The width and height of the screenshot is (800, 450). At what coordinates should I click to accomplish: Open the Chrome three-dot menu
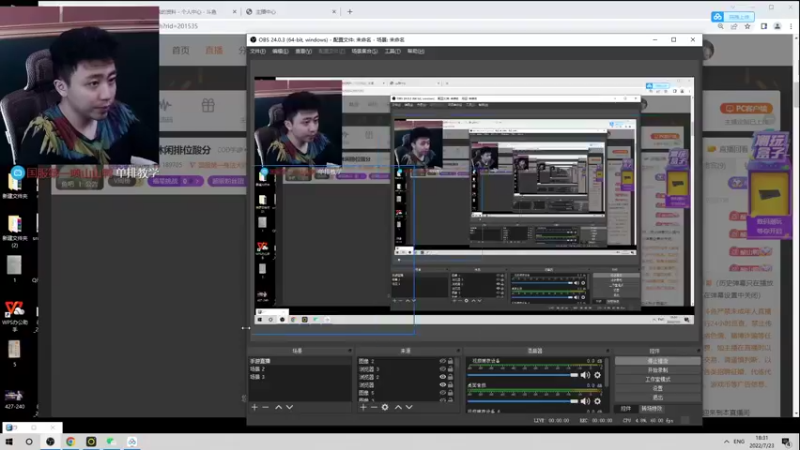pos(791,26)
